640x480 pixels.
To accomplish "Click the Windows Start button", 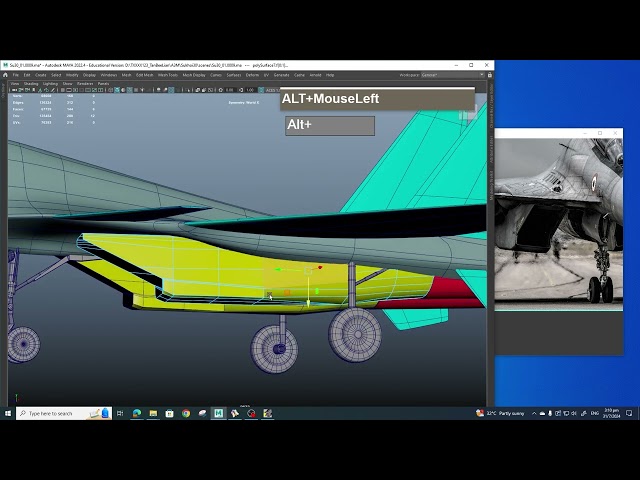I will click(x=8, y=413).
